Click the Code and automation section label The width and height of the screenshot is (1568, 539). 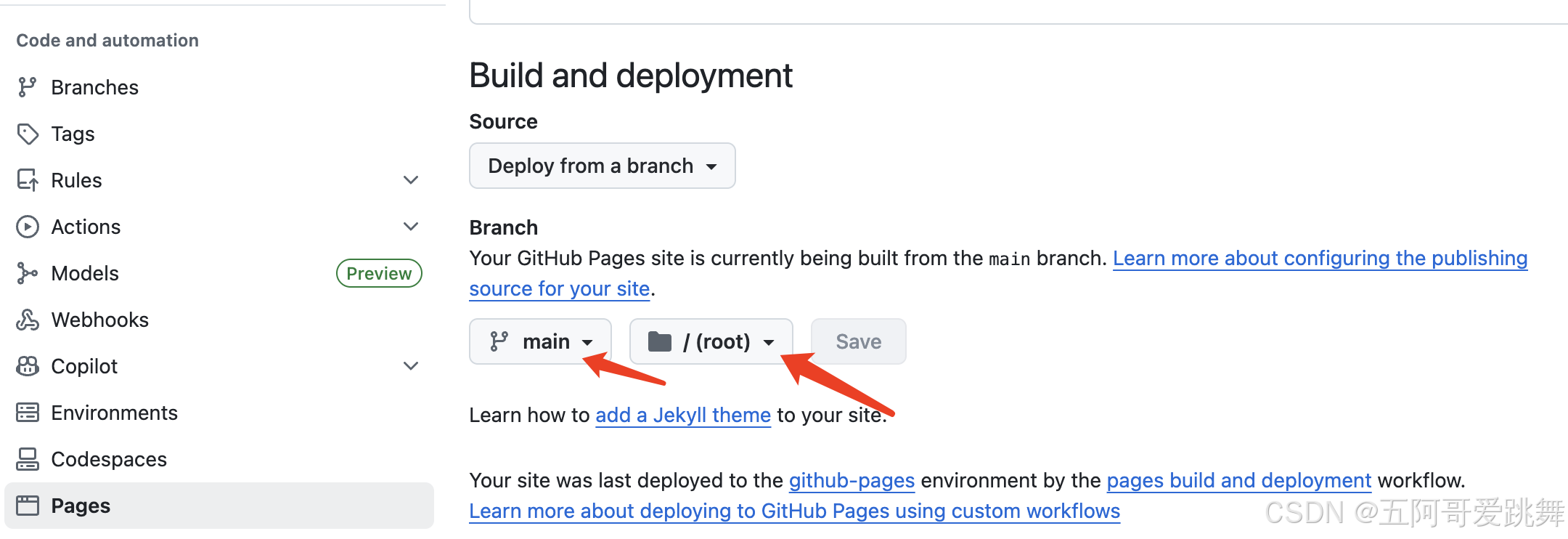click(x=107, y=41)
